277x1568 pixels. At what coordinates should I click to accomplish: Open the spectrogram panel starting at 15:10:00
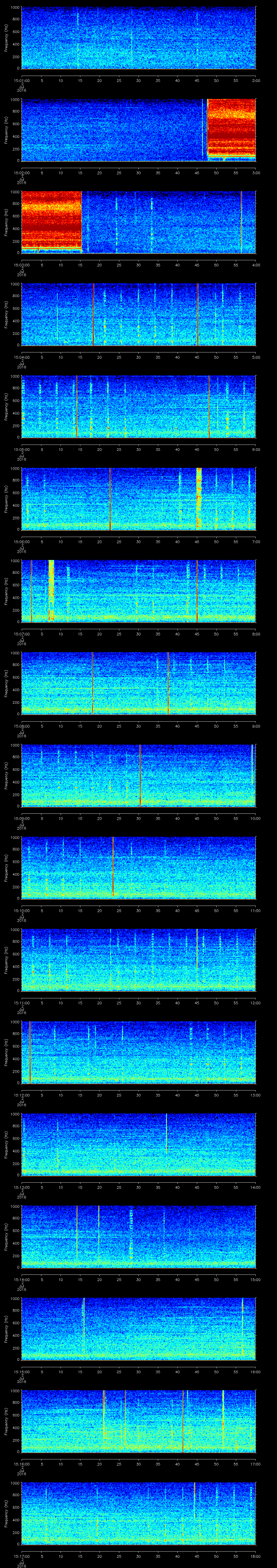(x=138, y=868)
